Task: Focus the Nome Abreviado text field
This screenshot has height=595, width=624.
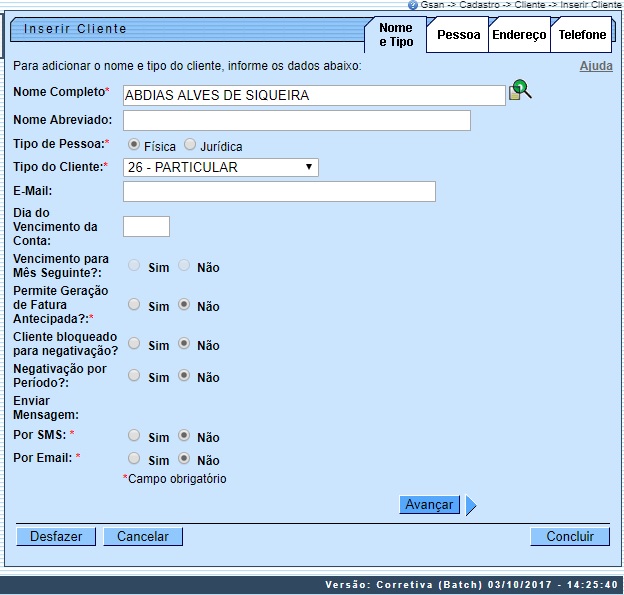Action: click(296, 121)
